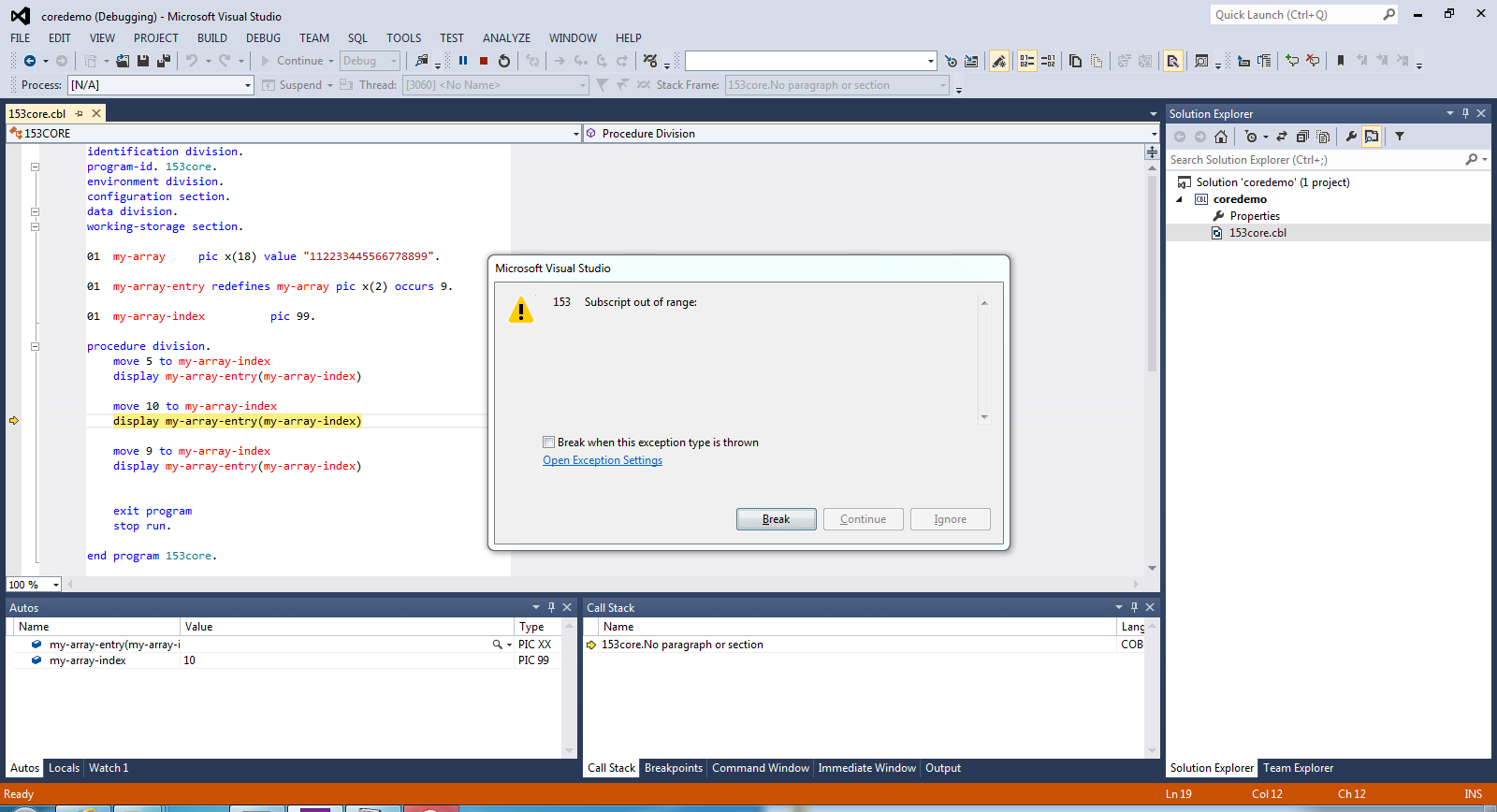
Task: Collapse the program-id outlining region
Action: click(x=35, y=167)
